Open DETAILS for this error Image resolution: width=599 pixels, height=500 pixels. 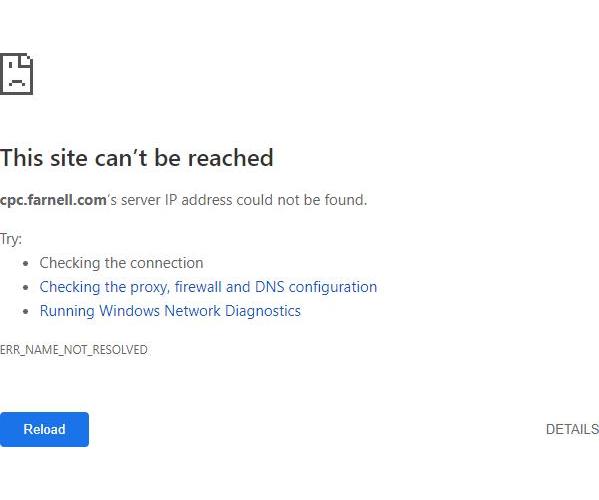pyautogui.click(x=572, y=429)
